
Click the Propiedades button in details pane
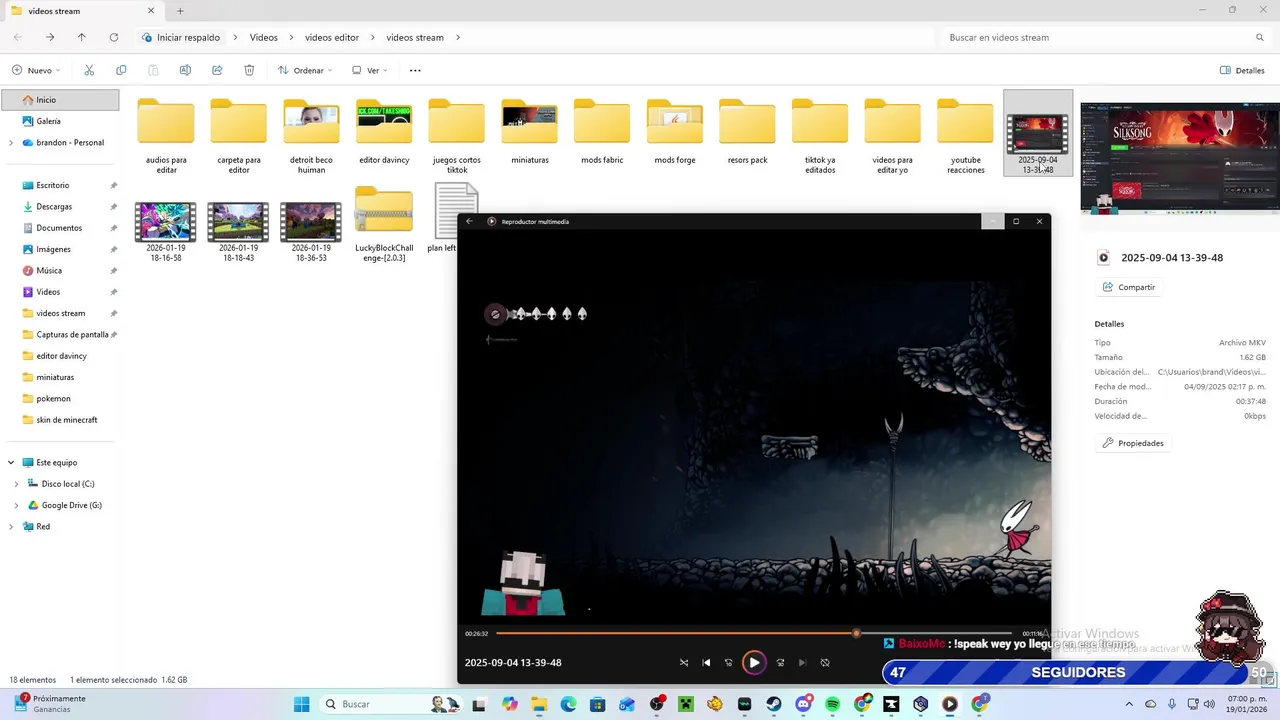pyautogui.click(x=1132, y=443)
